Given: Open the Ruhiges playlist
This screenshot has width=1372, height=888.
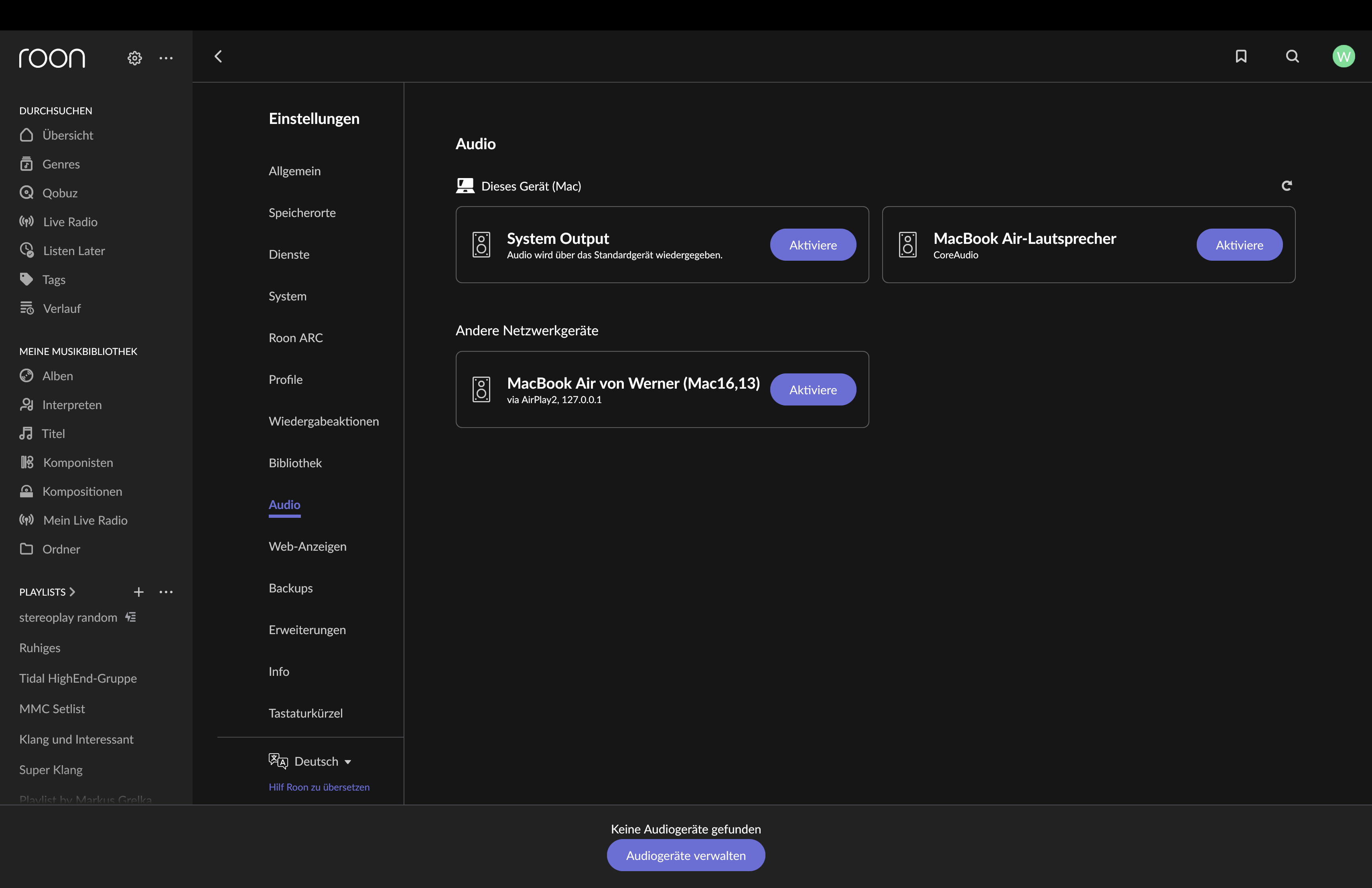Looking at the screenshot, I should [39, 648].
